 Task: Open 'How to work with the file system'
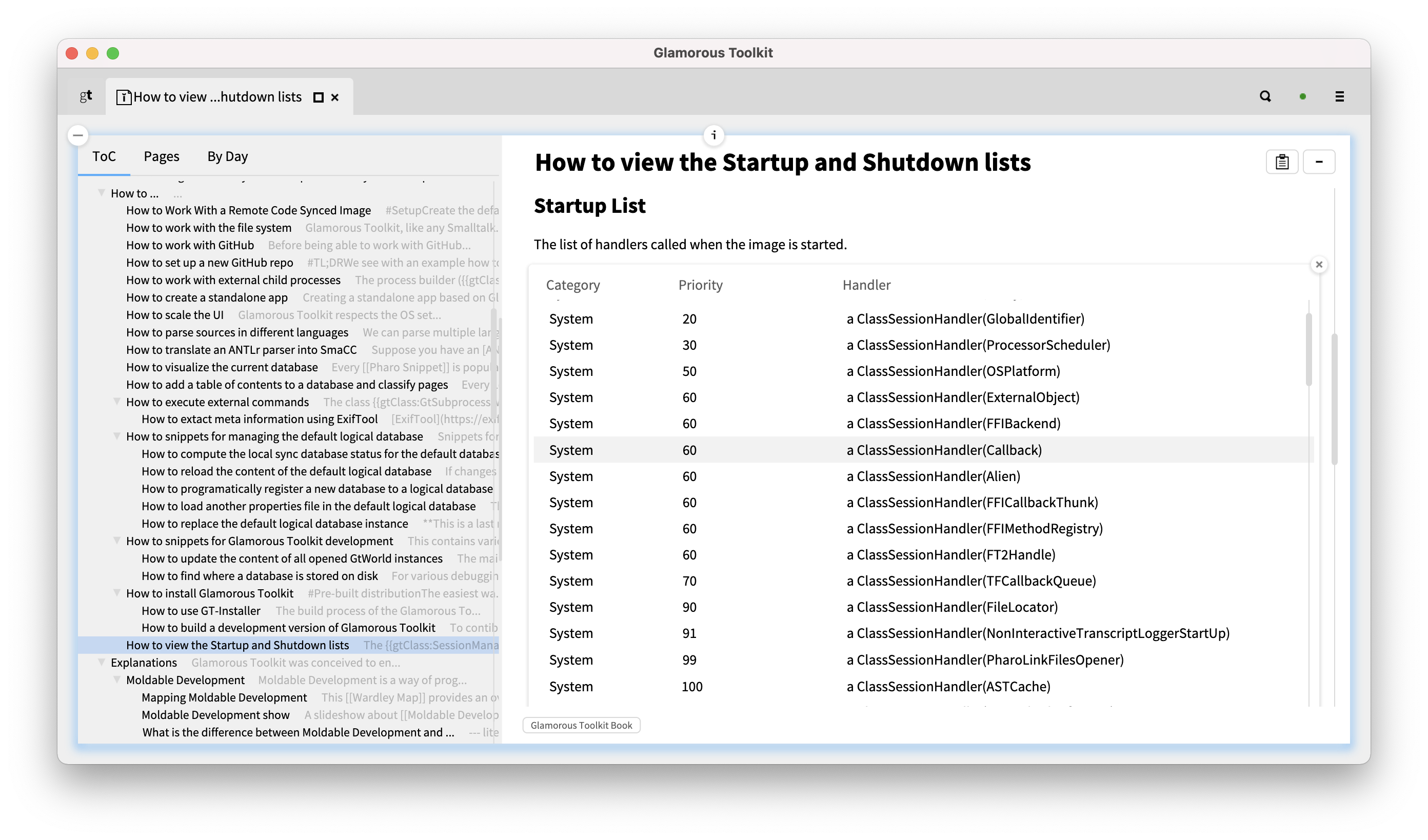tap(209, 228)
